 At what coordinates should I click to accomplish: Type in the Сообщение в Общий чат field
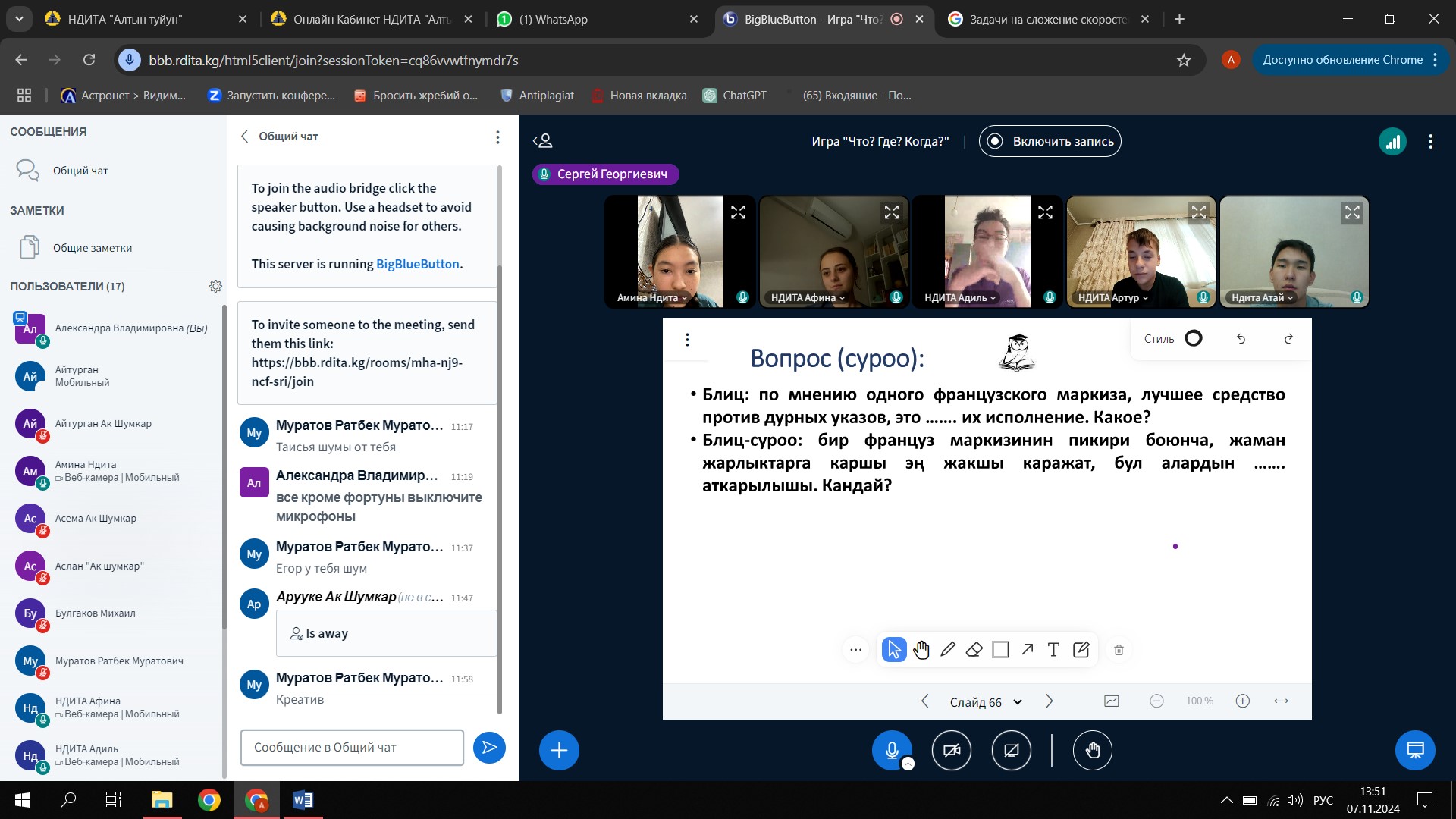(x=352, y=748)
